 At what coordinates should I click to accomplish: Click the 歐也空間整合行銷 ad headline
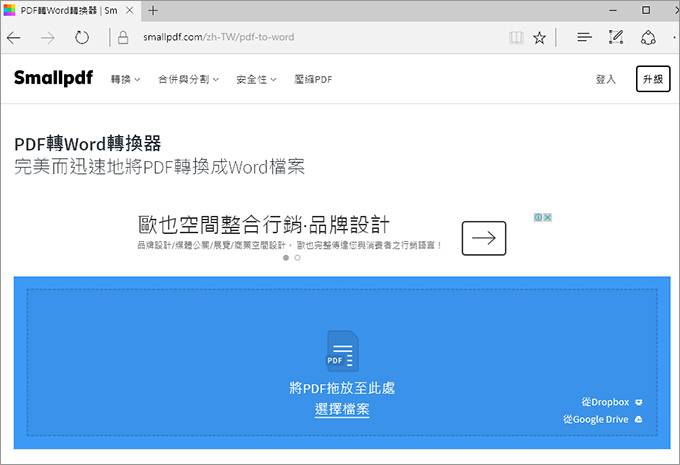263,225
